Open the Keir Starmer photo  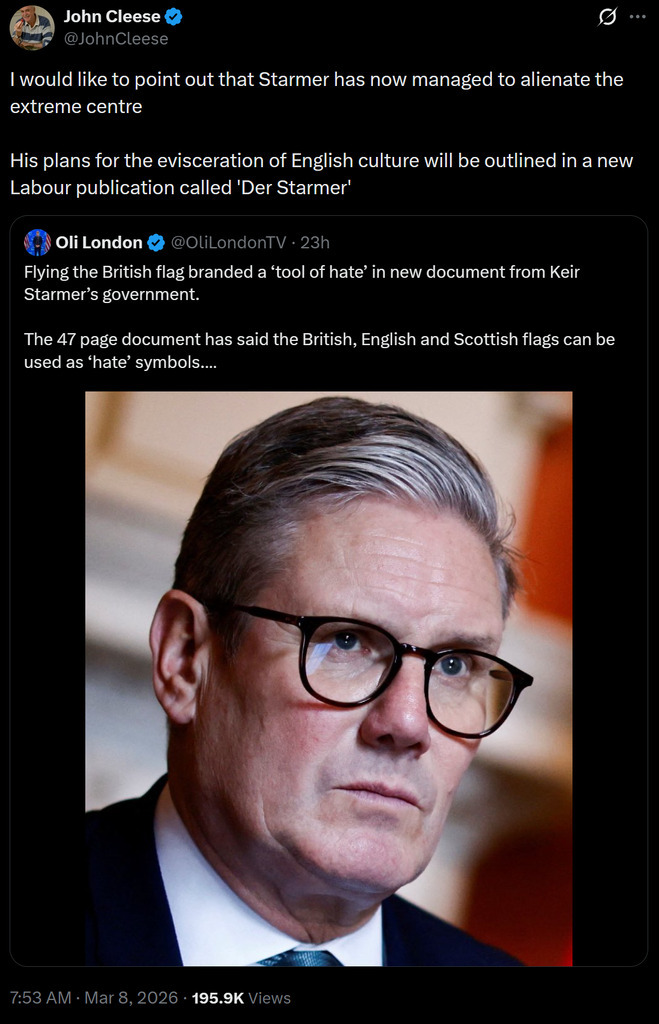tap(328, 678)
